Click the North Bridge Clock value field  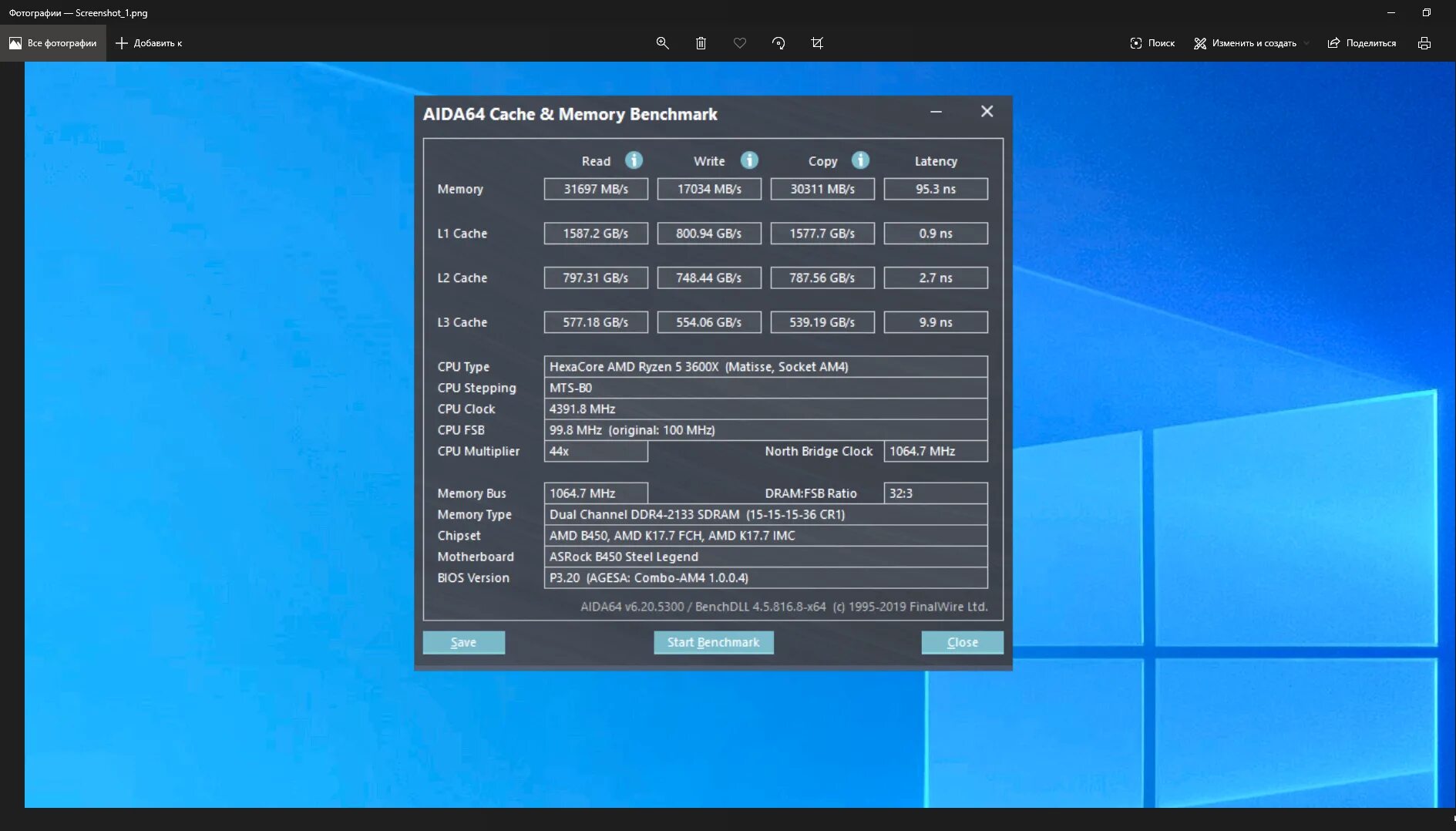pos(936,452)
